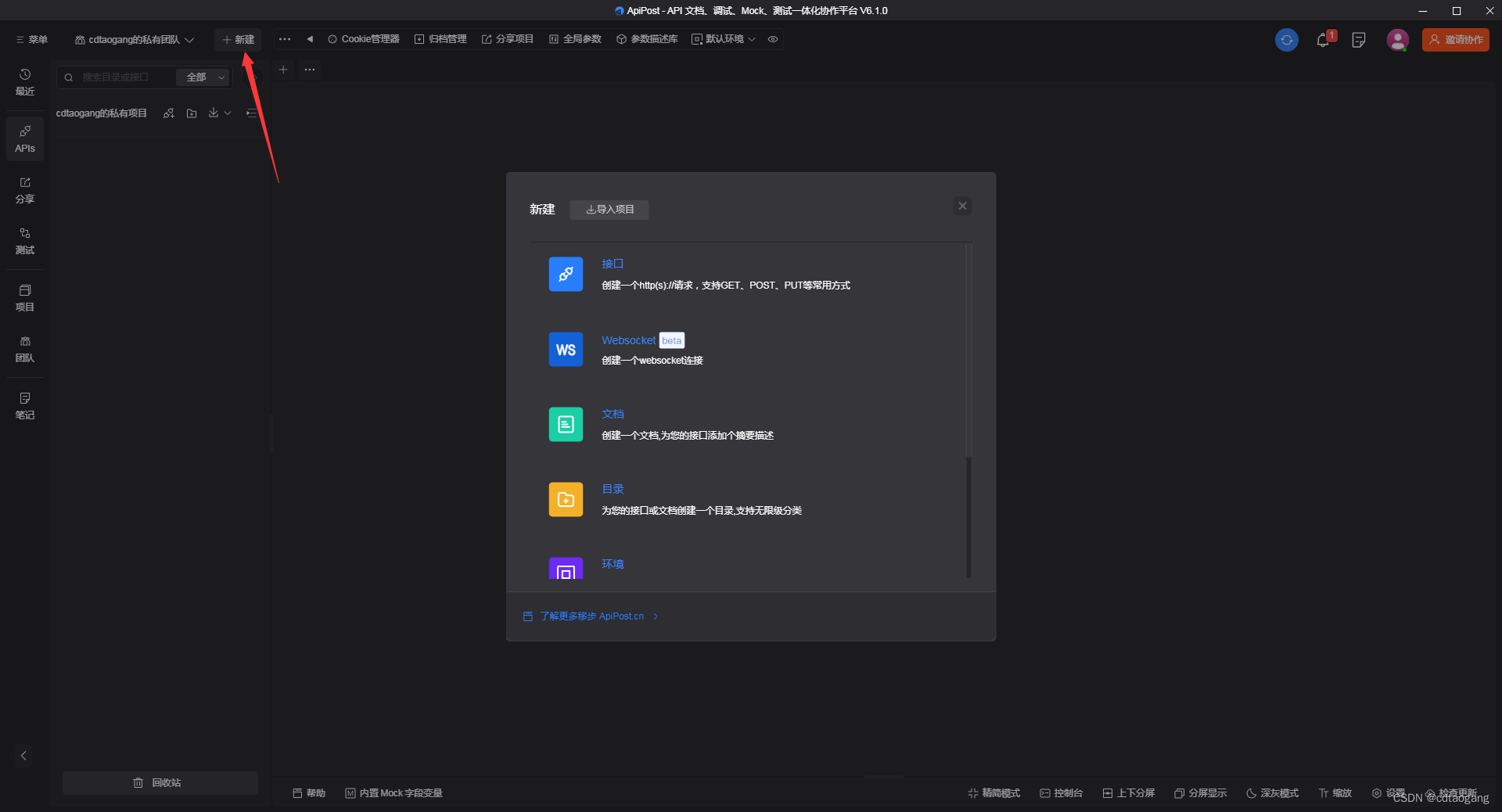Open notifications bell icon
This screenshot has height=812, width=1502.
pos(1324,40)
